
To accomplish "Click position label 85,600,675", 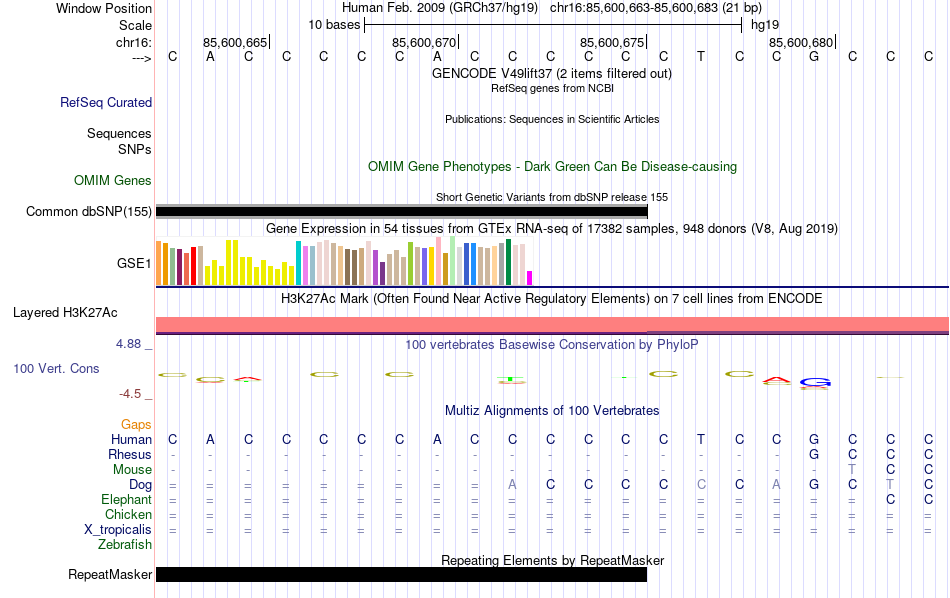I will pyautogui.click(x=612, y=42).
